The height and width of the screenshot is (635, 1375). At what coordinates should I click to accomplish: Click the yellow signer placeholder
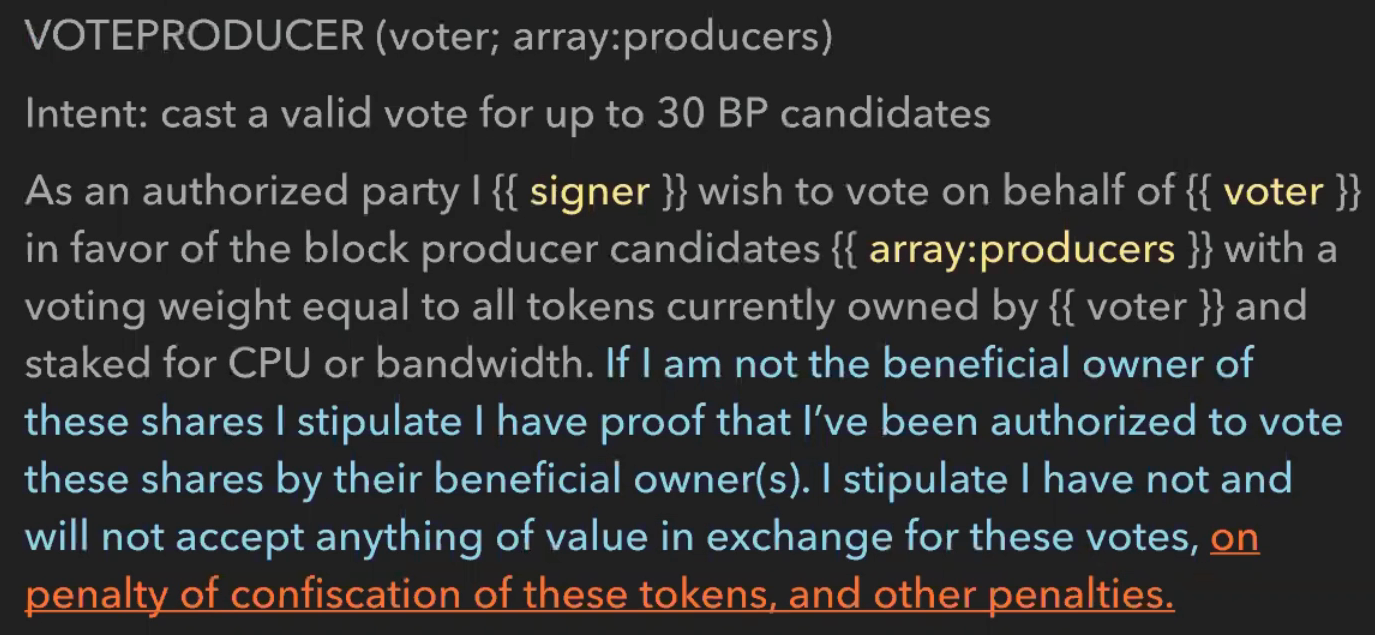click(x=590, y=191)
